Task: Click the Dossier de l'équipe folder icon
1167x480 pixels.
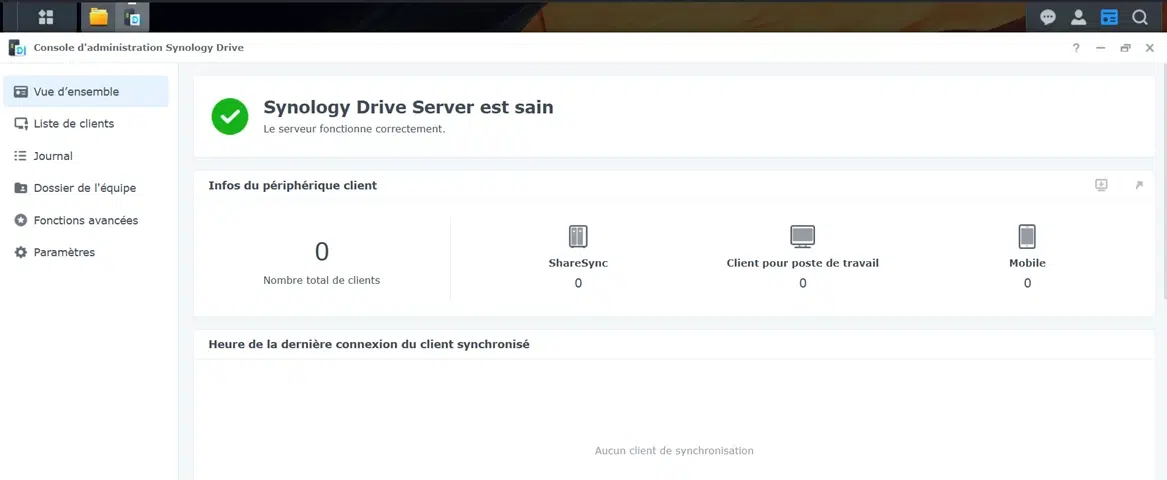Action: (21, 188)
